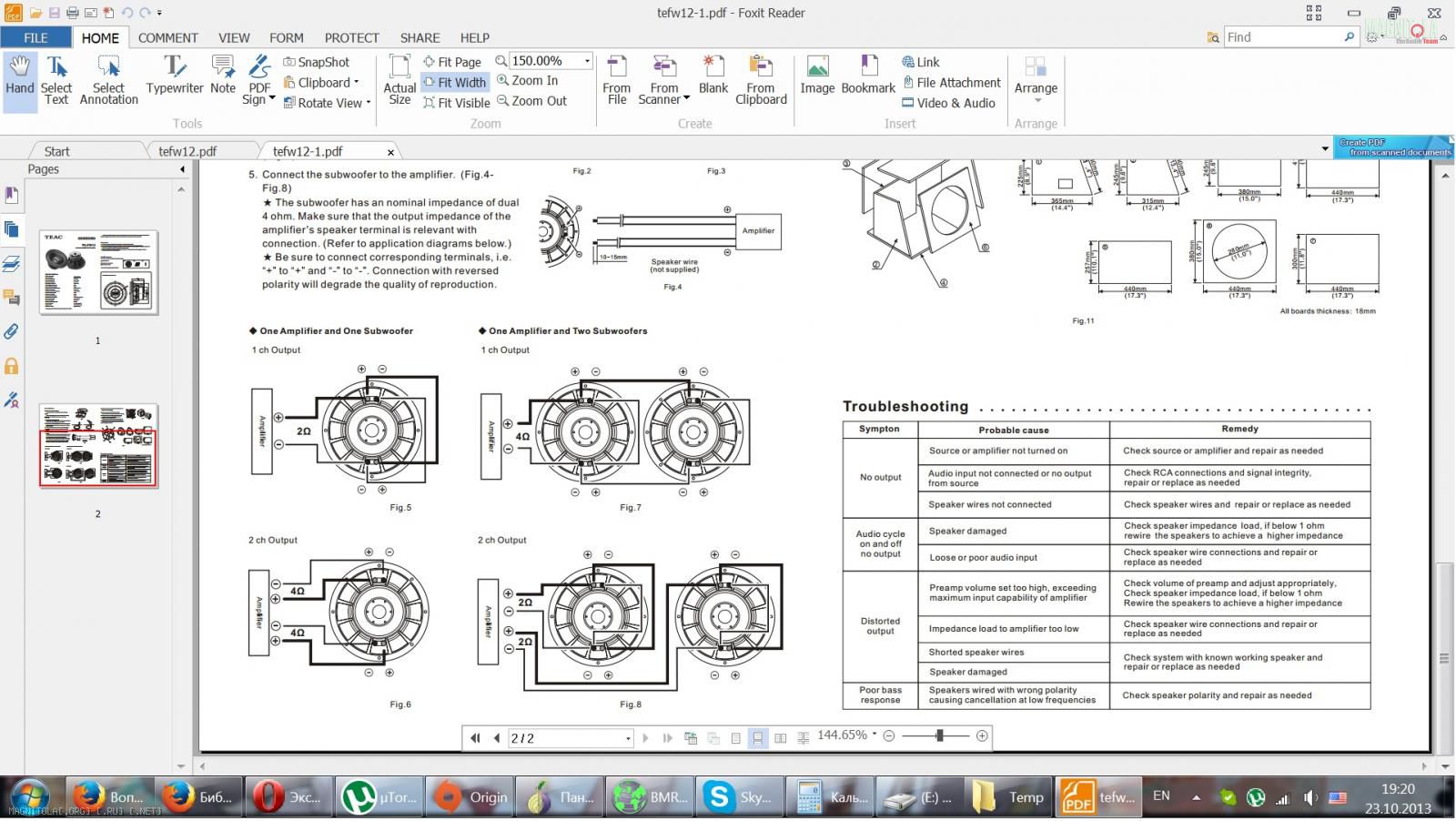Undo last action in quick toolbar
The image size is (1456, 821).
127,13
